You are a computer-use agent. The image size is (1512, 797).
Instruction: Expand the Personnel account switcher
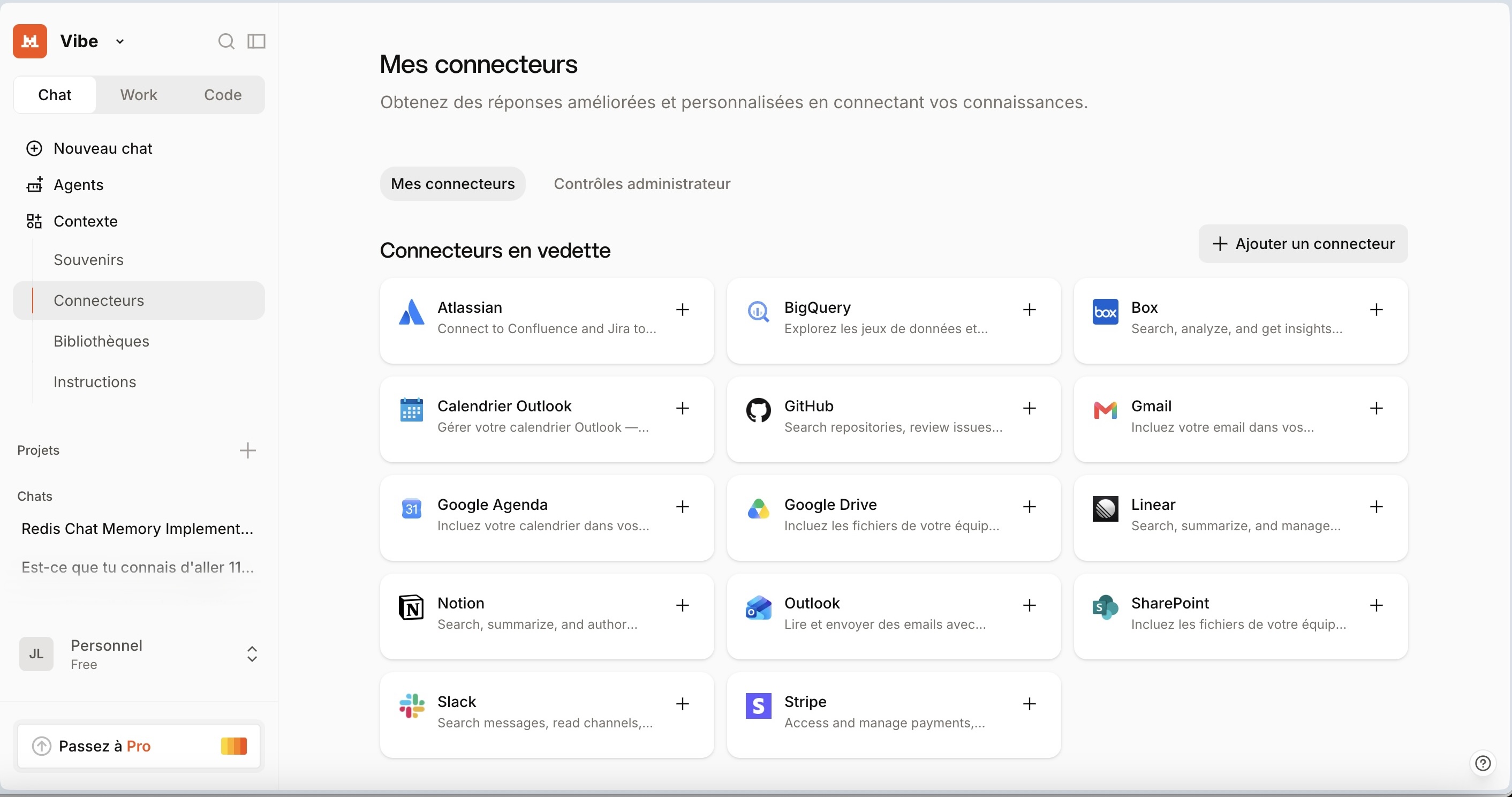[x=252, y=653]
